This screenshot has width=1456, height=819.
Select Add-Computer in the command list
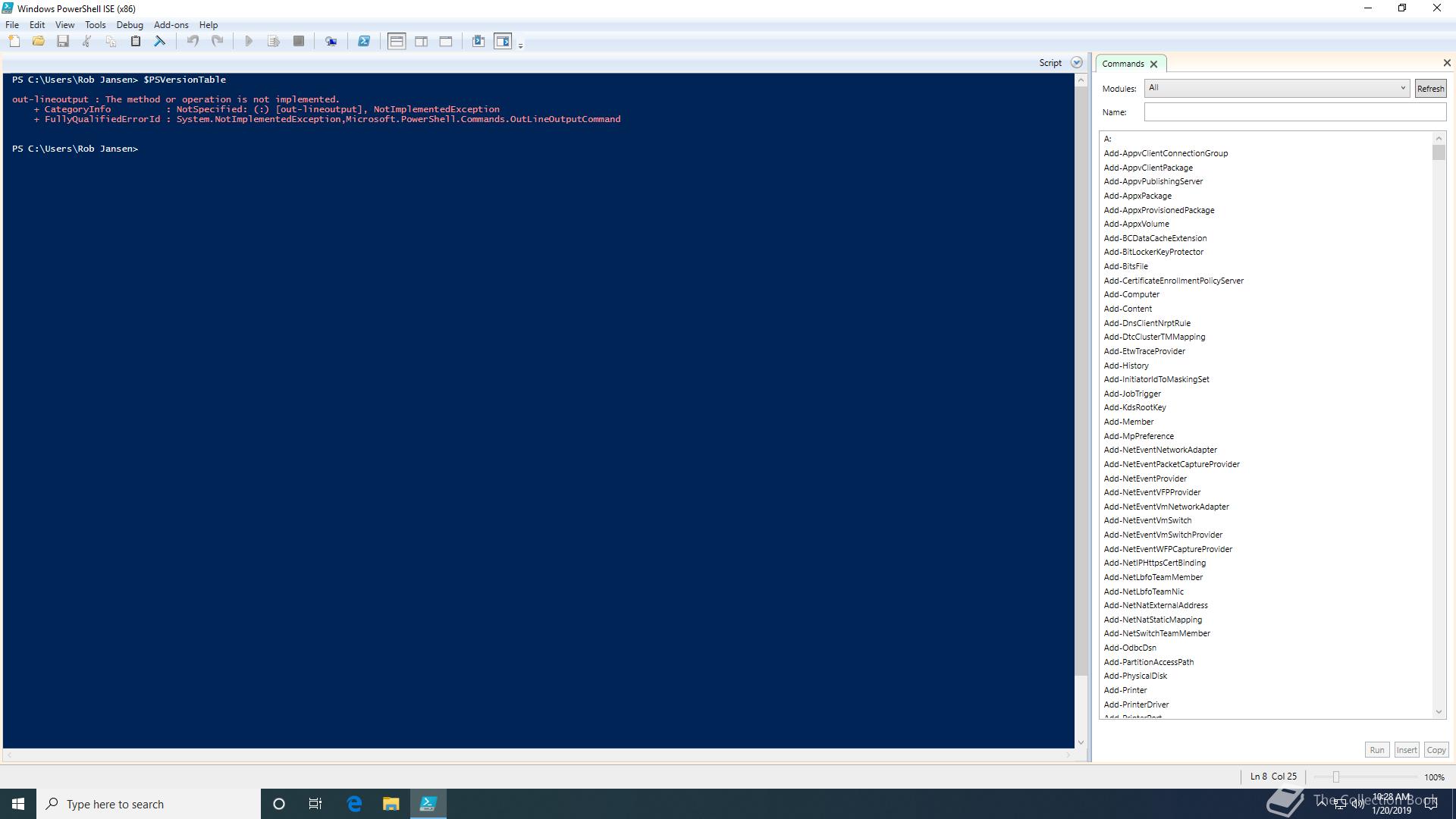pyautogui.click(x=1131, y=294)
